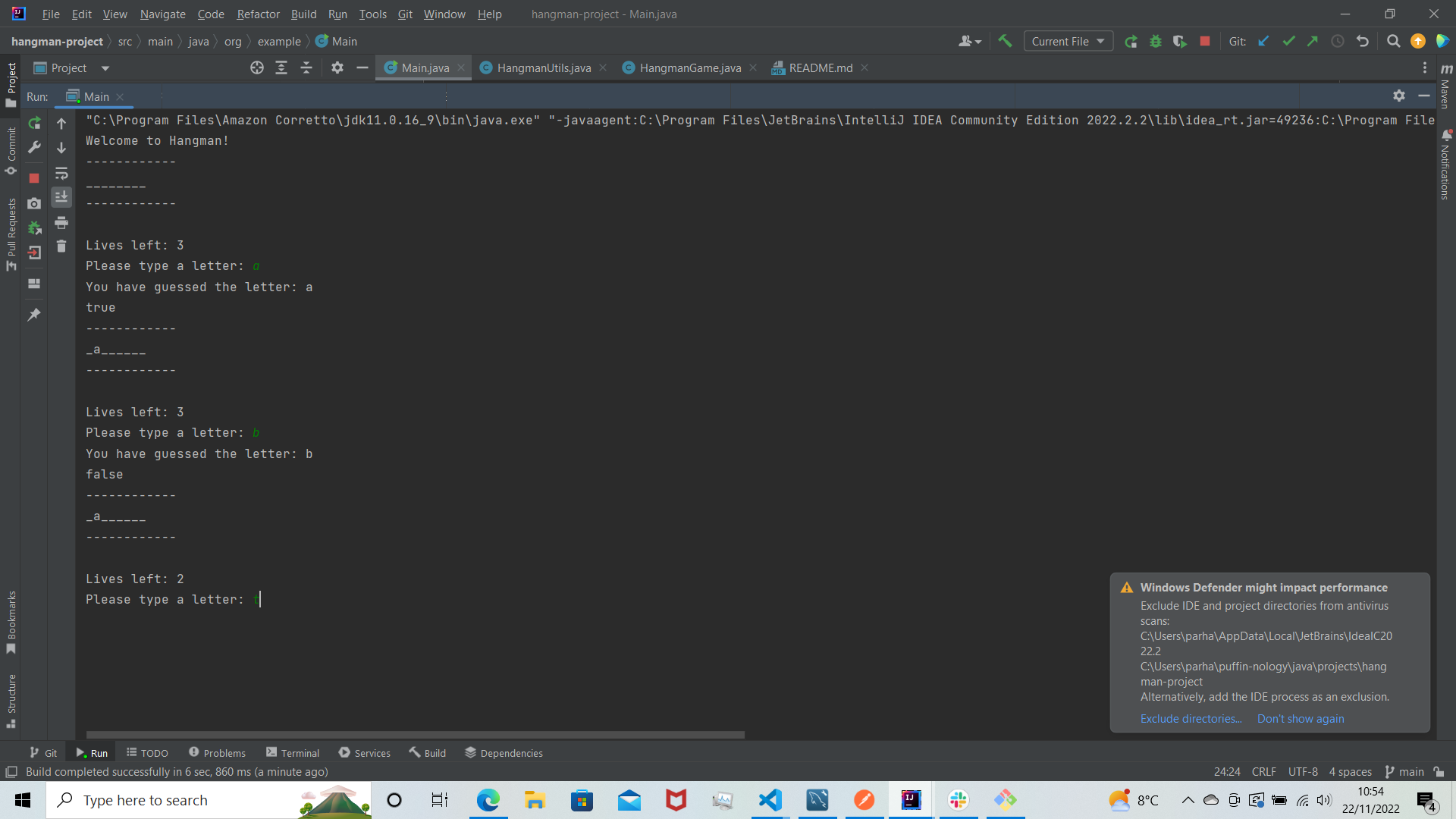
Task: Print console output with printer icon
Action: pyautogui.click(x=61, y=223)
